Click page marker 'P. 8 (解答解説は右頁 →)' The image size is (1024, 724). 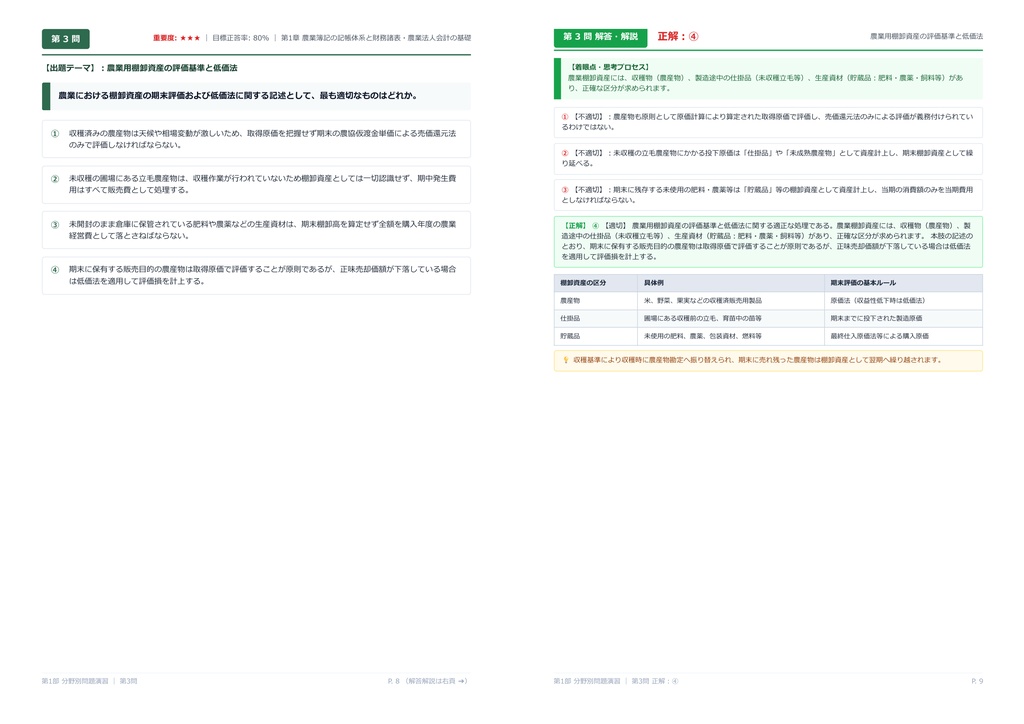[428, 681]
